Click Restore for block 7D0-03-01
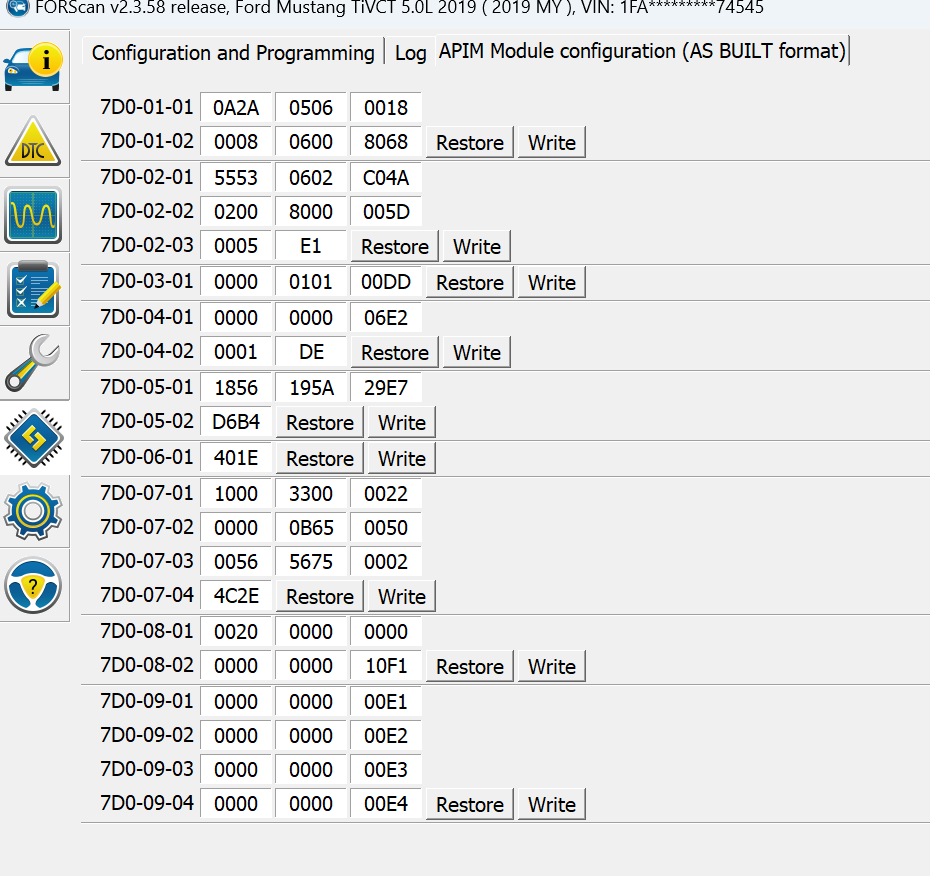This screenshot has width=930, height=876. coord(470,282)
